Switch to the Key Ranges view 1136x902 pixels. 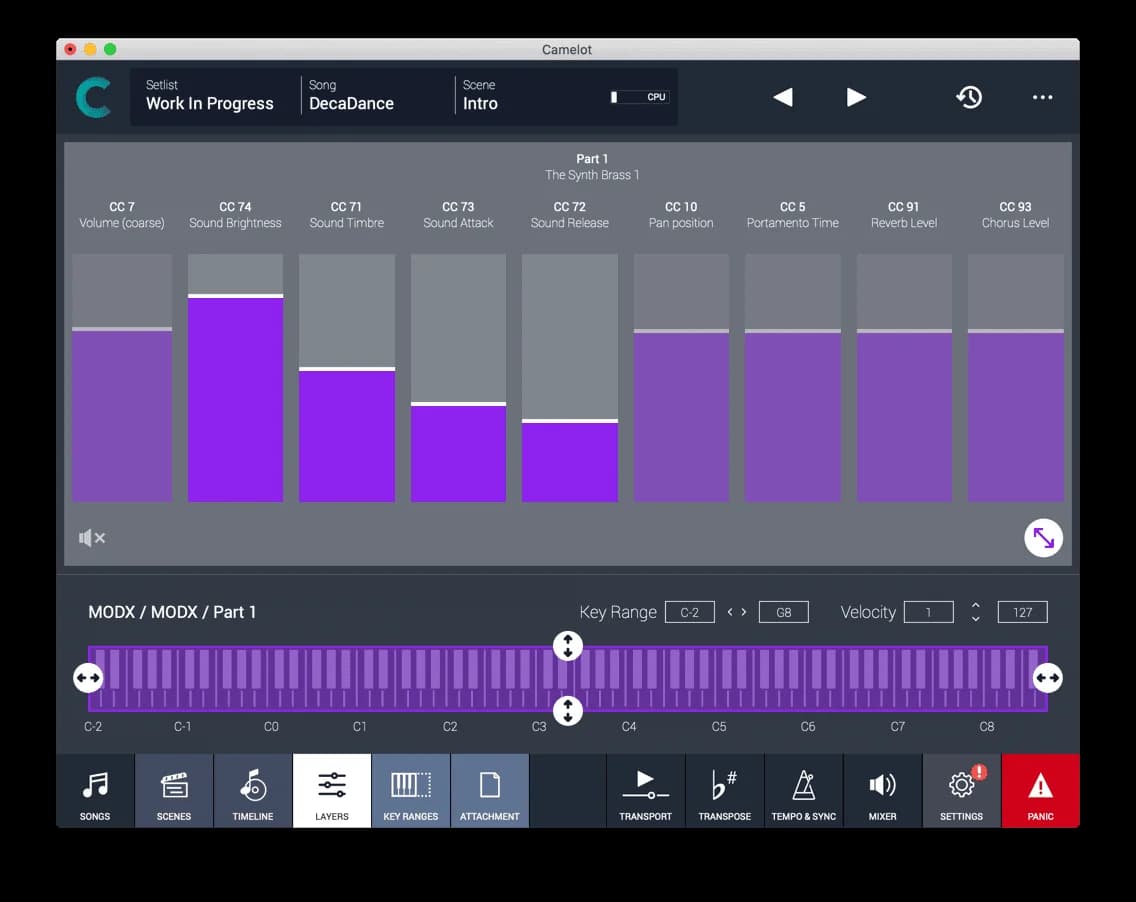[410, 790]
